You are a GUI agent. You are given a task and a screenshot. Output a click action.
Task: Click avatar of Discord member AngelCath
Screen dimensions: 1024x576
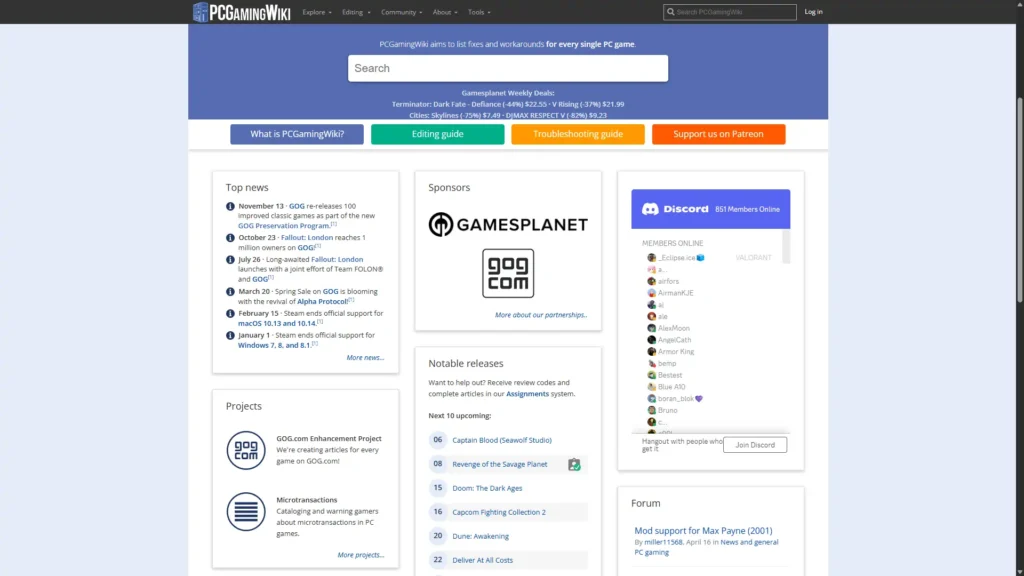(x=651, y=340)
